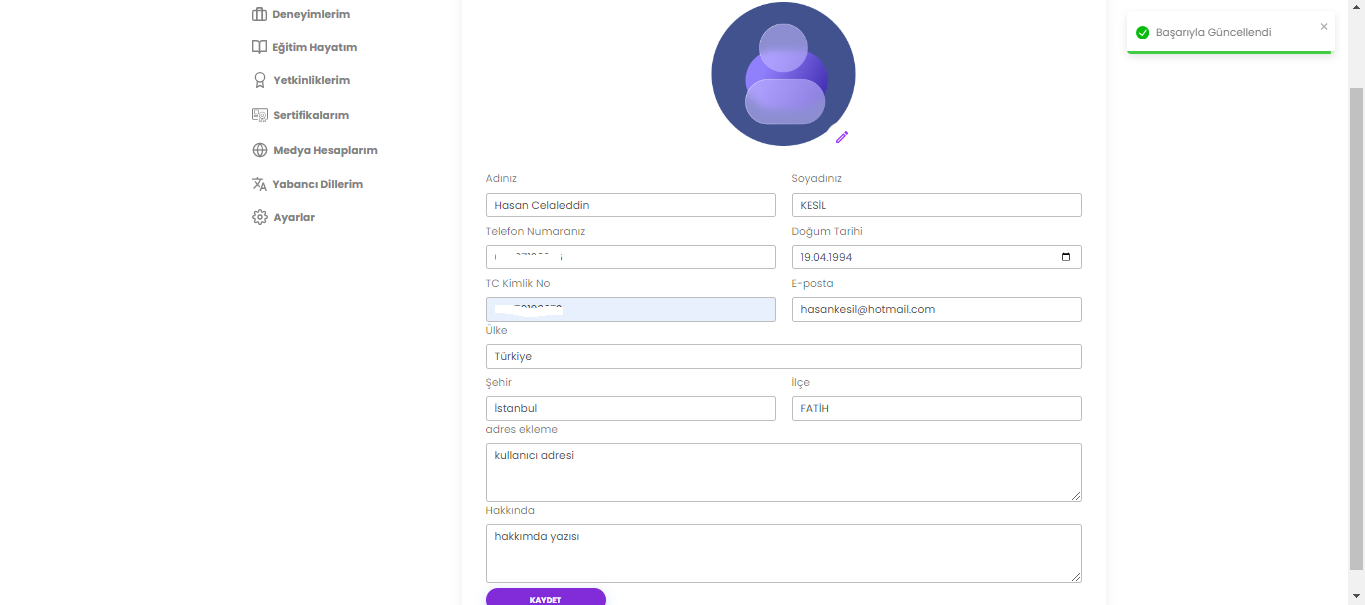The width and height of the screenshot is (1365, 605).
Task: Click the KAYDET save button
Action: point(546,598)
